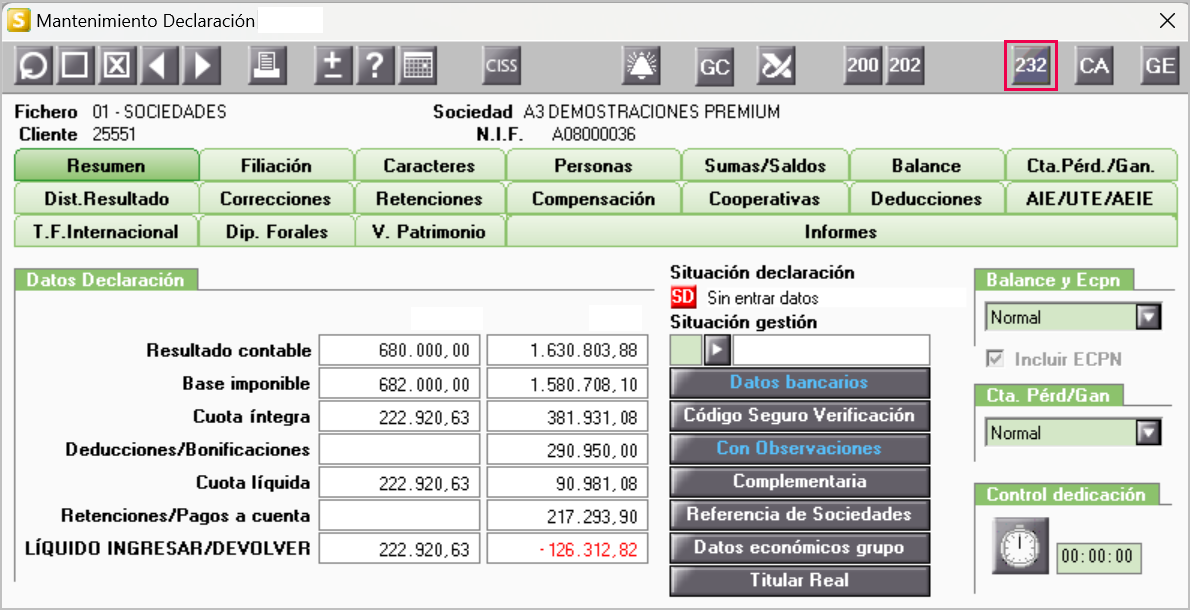Expand the Balance y Ecpn dropdown
The image size is (1190, 610).
click(1148, 316)
